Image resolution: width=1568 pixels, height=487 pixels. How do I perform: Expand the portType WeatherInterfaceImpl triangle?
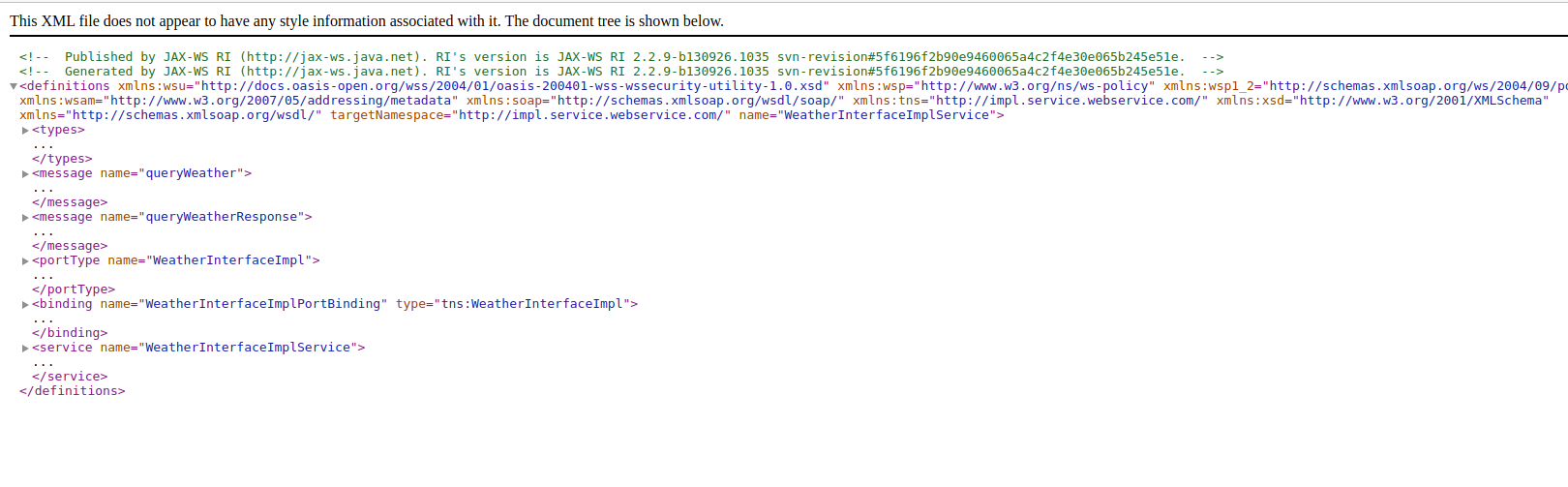[25, 260]
